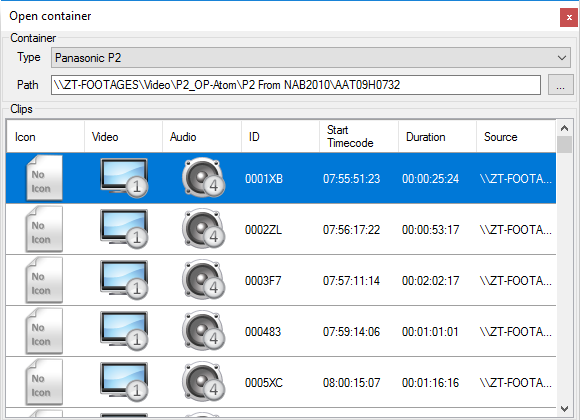Click start timecode 07:56:17:22

351,230
